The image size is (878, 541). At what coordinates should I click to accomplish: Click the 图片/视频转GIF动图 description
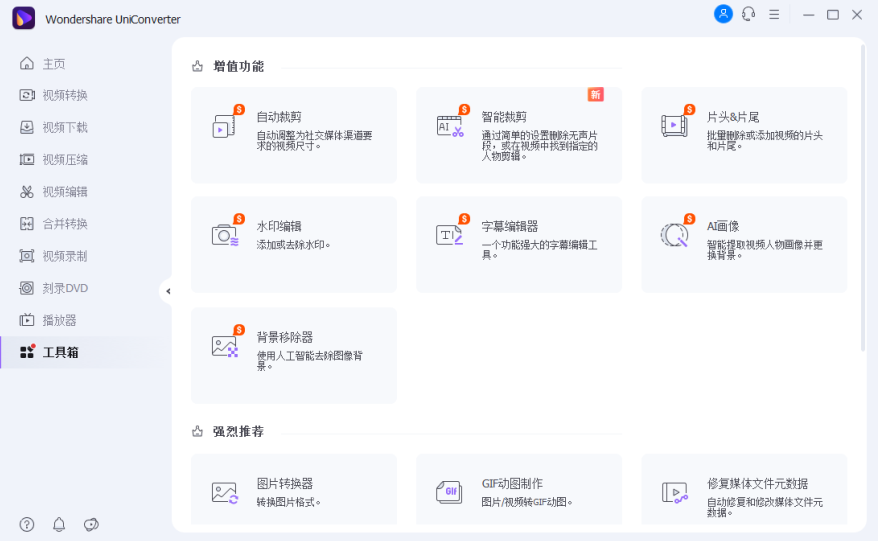click(527, 502)
